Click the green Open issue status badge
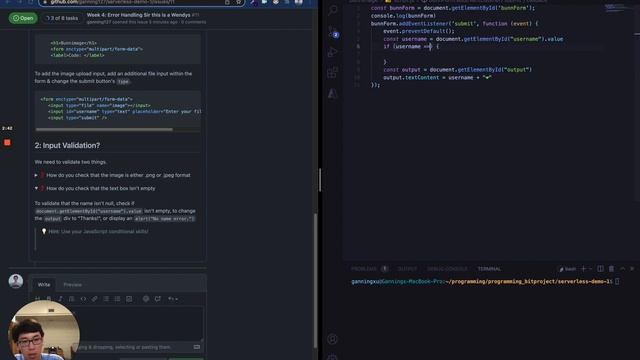Screen dimensions: 640x360 23,18
